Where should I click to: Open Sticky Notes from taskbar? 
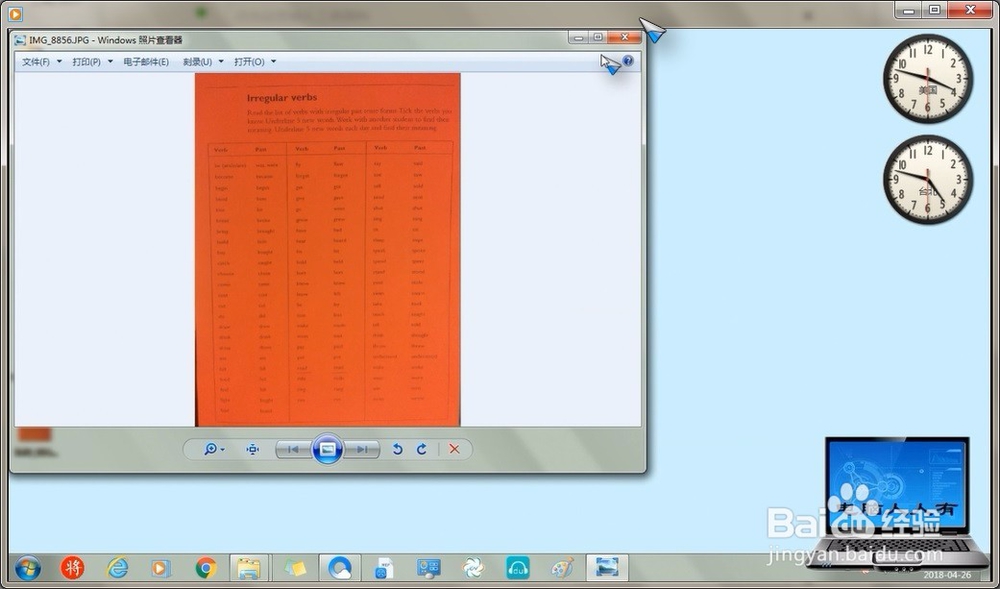tap(294, 567)
